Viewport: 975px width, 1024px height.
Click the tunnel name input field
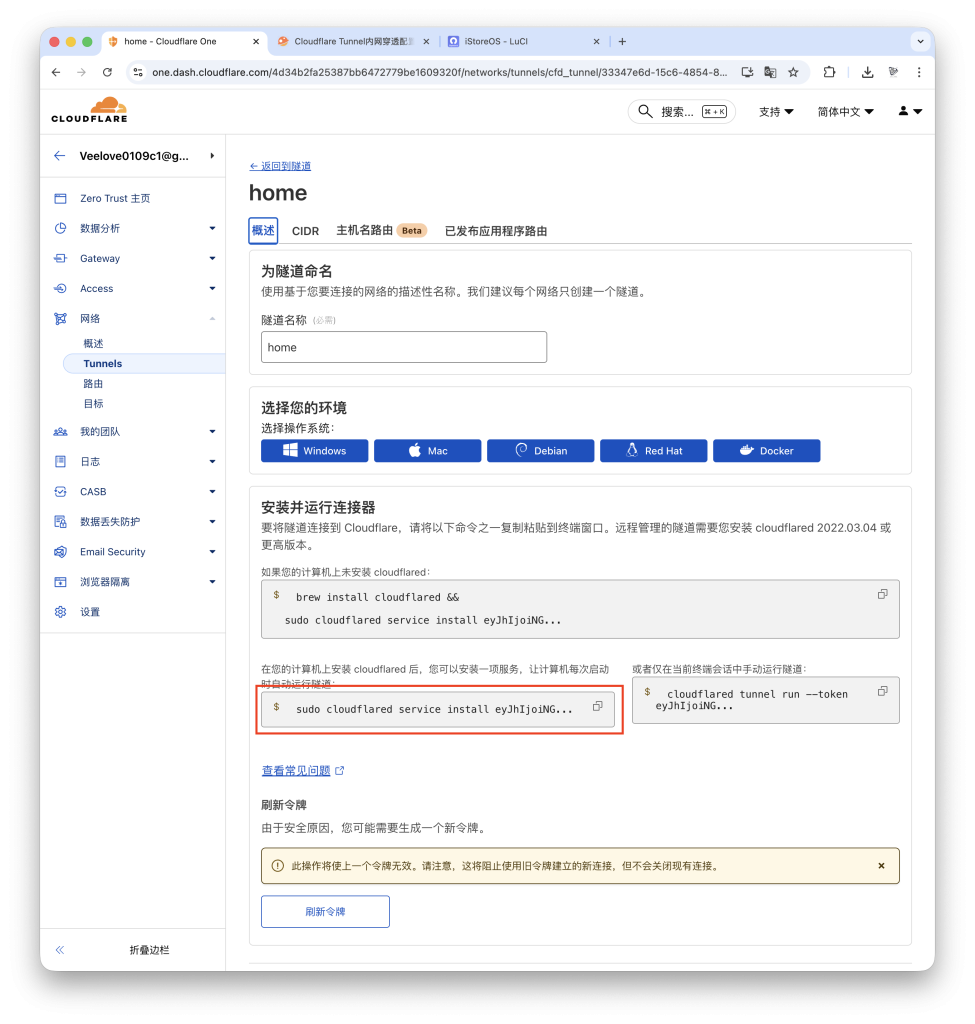tap(403, 347)
